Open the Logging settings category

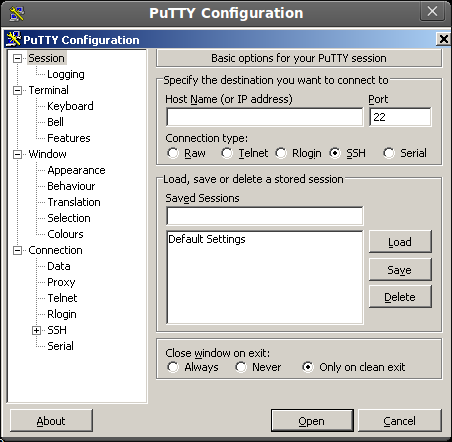66,74
